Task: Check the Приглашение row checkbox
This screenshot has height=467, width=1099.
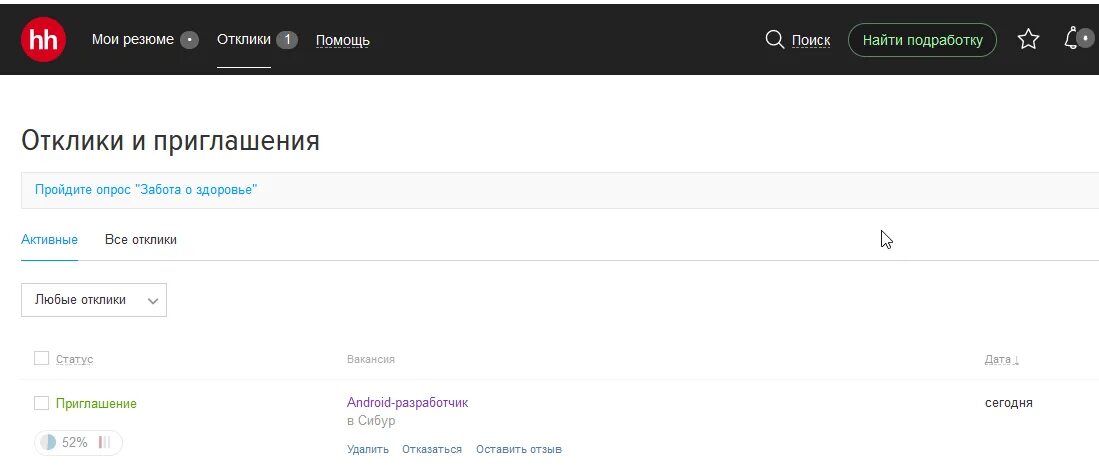Action: point(41,403)
